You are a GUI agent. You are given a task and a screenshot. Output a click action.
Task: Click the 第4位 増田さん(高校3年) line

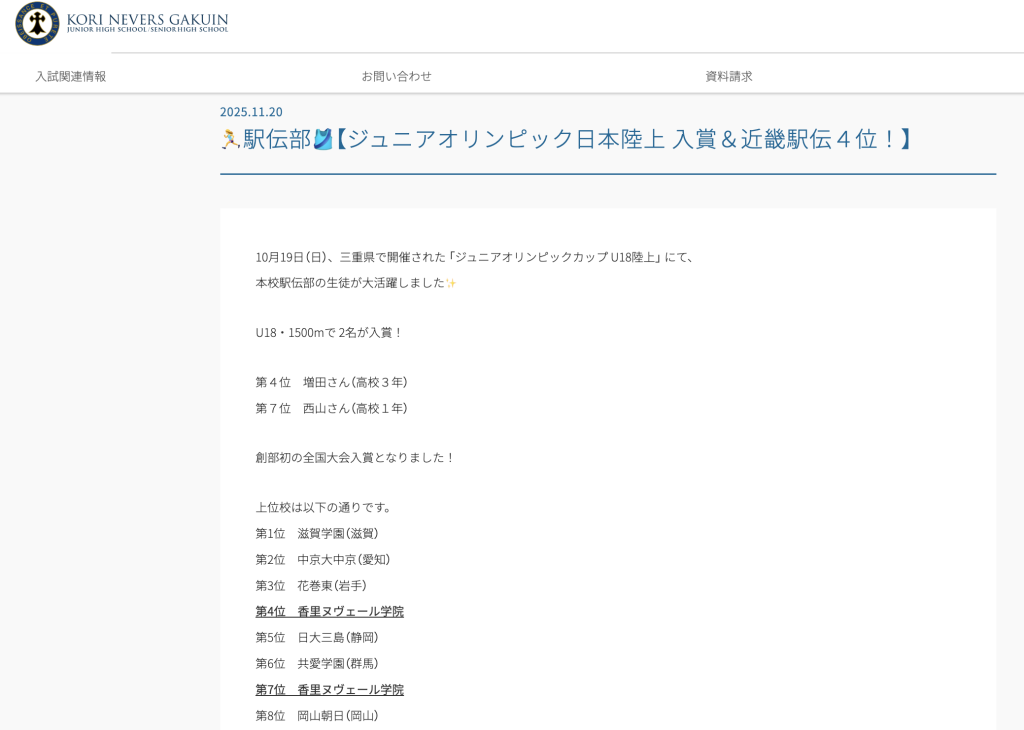[x=331, y=382]
